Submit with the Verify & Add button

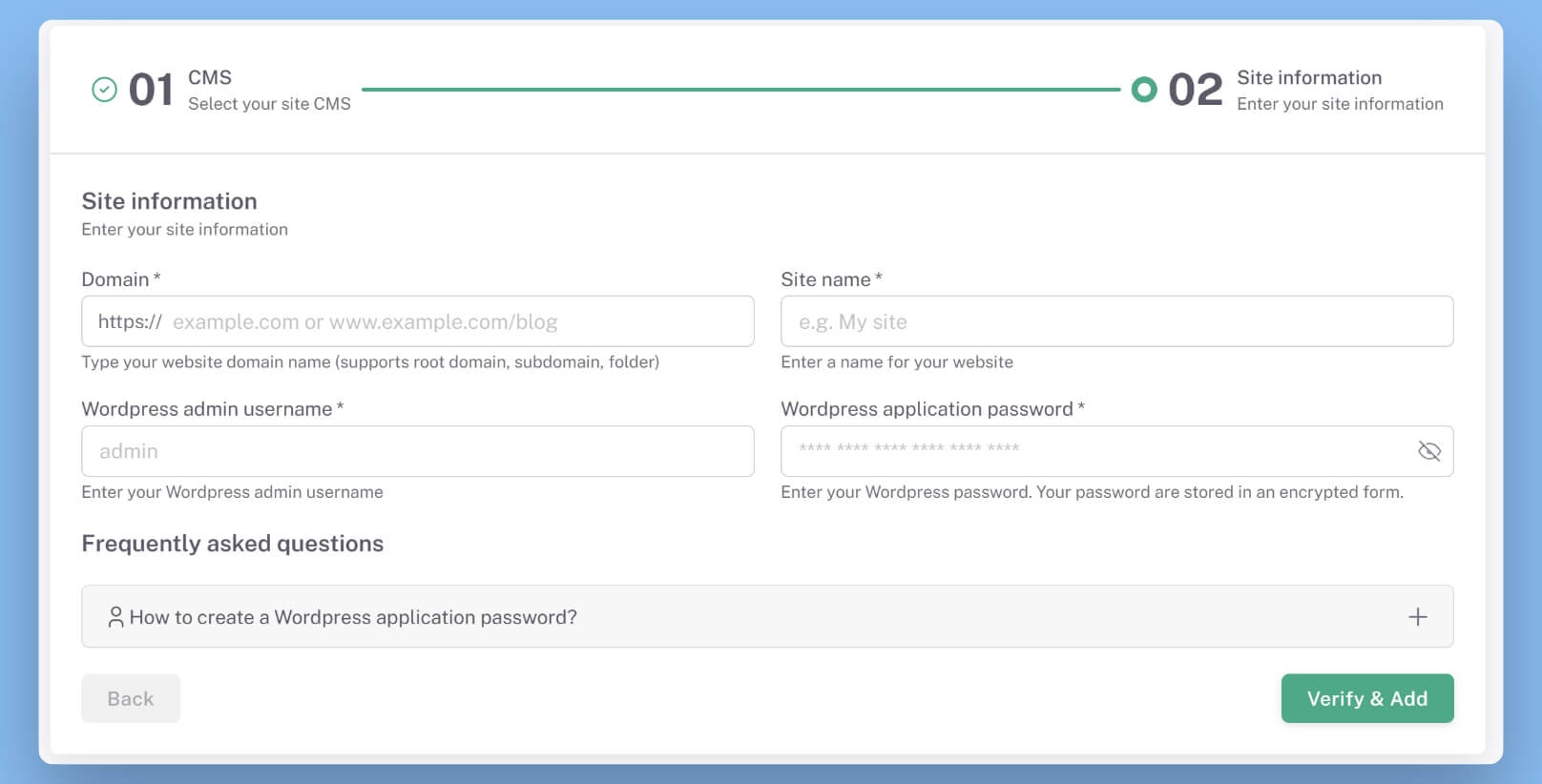(x=1367, y=698)
